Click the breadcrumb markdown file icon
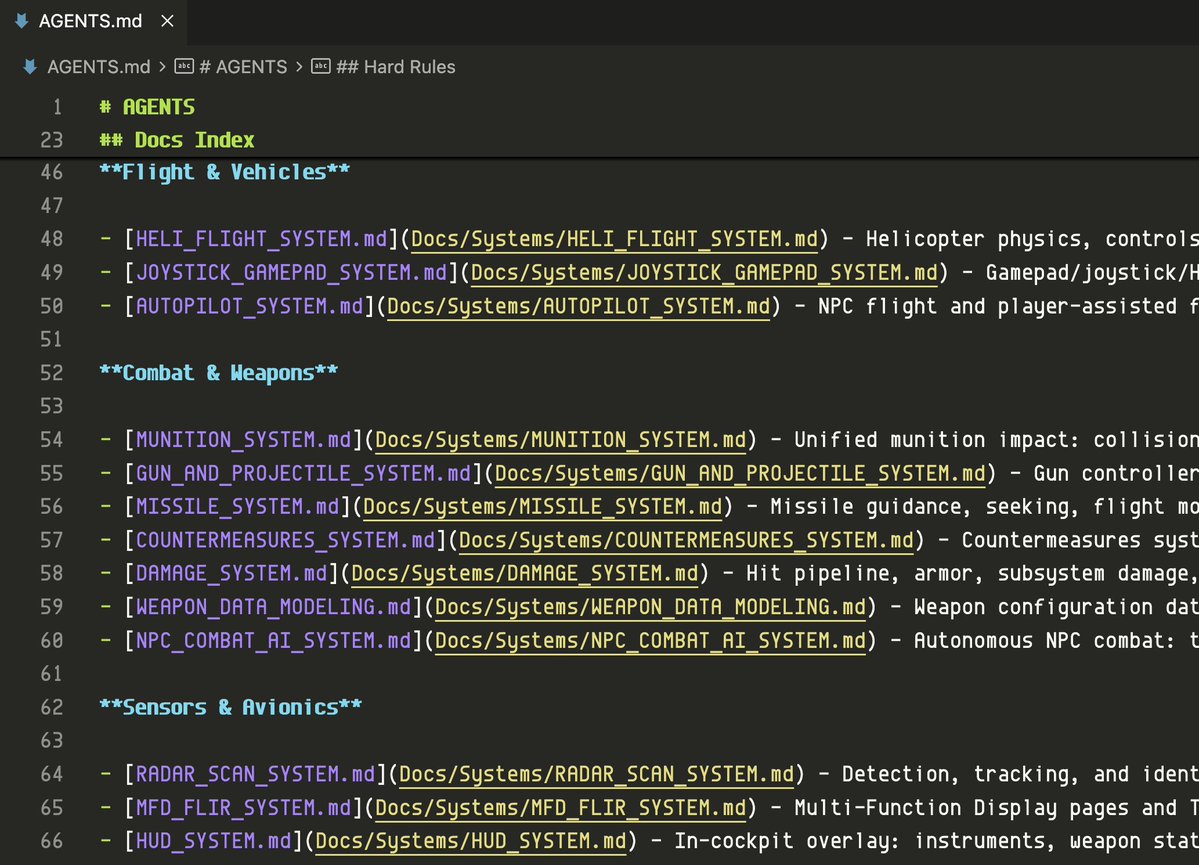 point(30,67)
